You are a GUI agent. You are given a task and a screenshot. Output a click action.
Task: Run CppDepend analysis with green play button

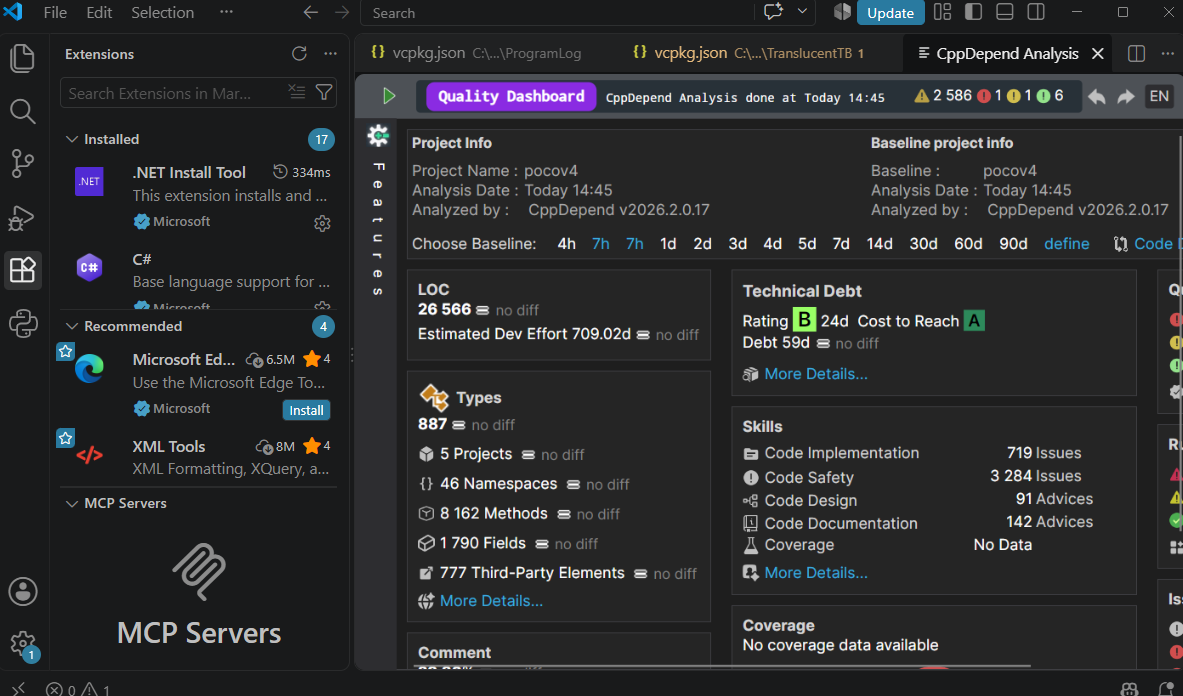tap(389, 96)
